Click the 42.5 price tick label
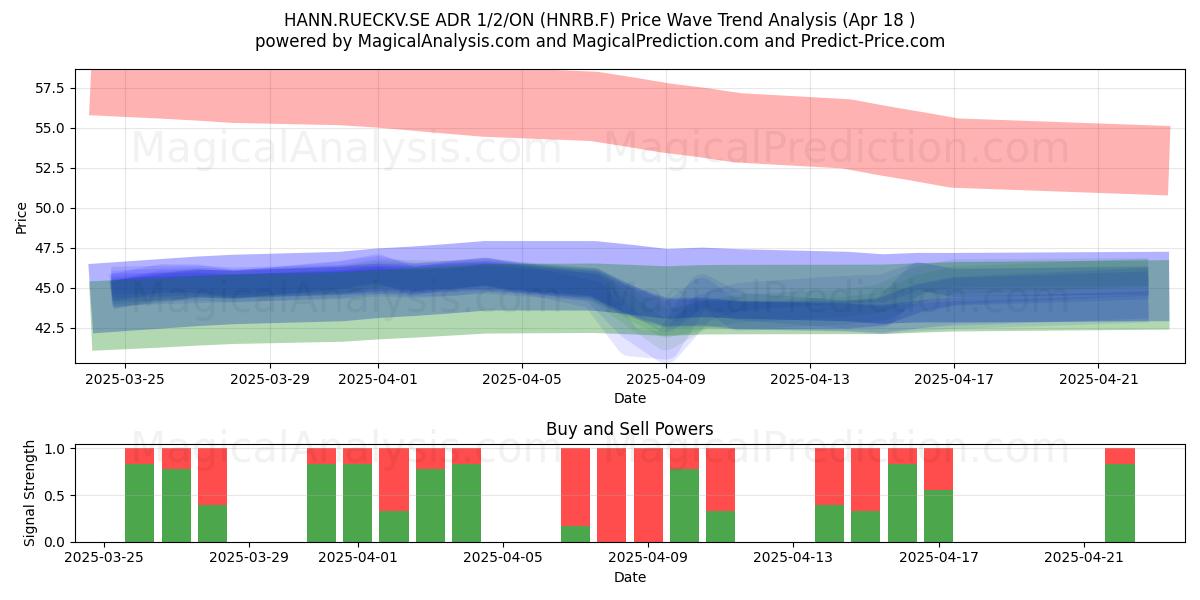The image size is (1200, 600). coord(51,328)
